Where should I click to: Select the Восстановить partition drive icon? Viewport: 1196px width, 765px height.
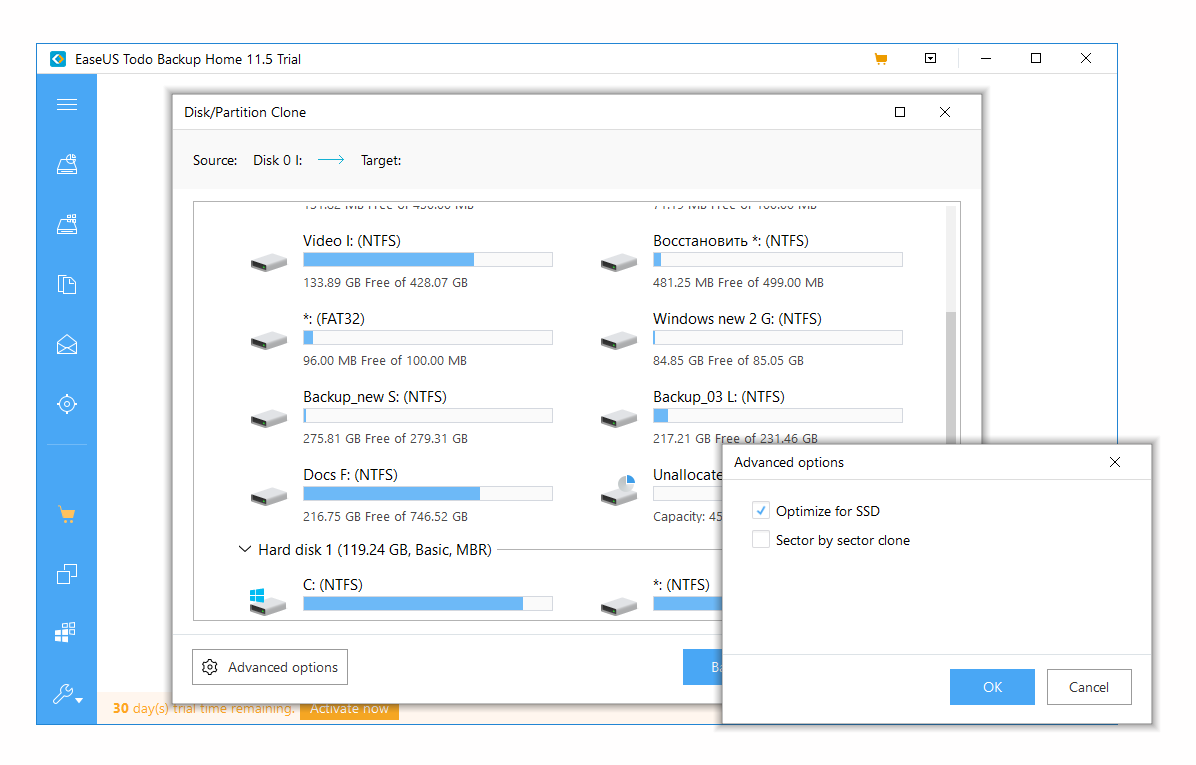click(619, 263)
